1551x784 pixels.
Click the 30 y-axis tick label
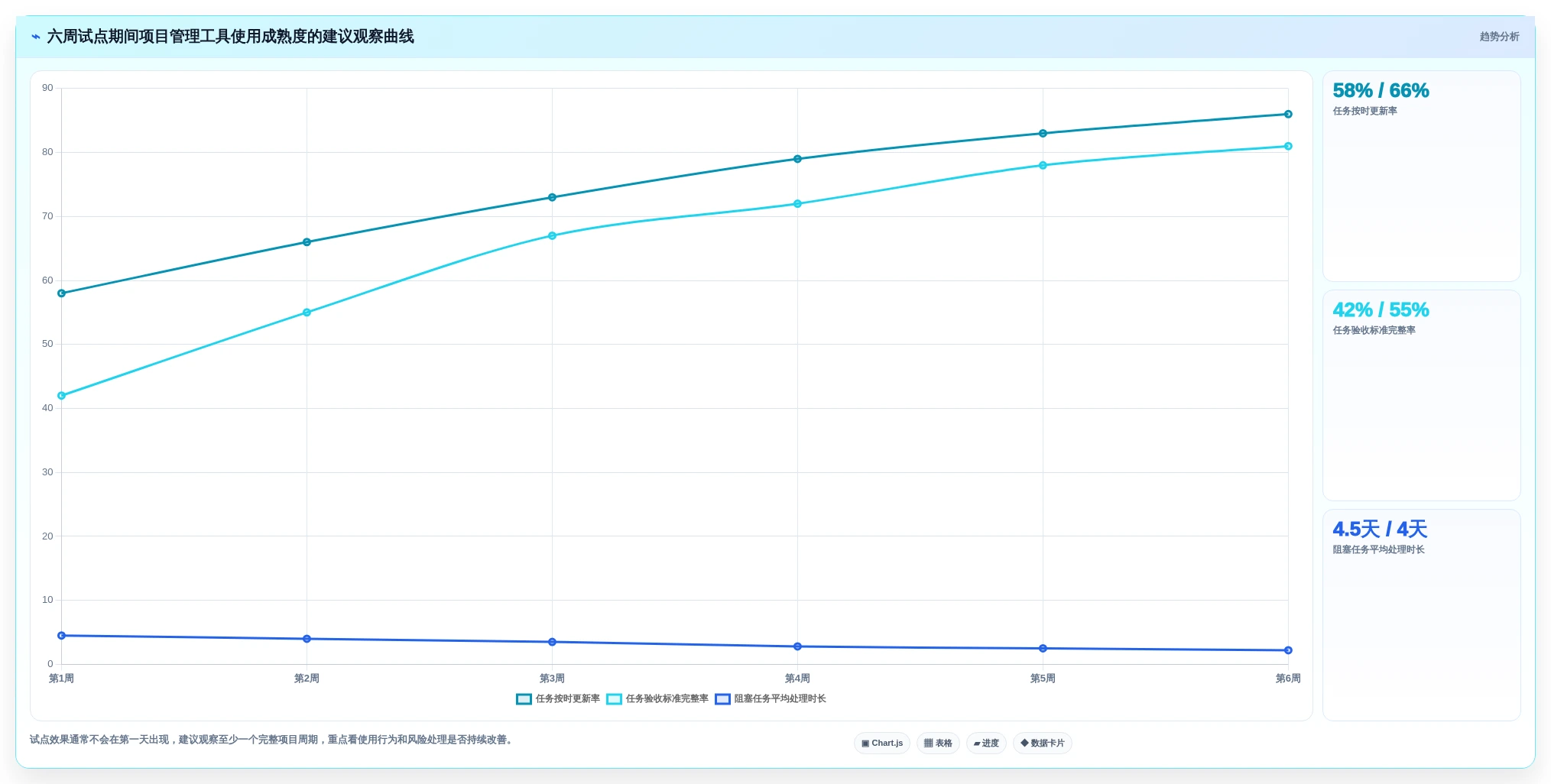(x=47, y=472)
